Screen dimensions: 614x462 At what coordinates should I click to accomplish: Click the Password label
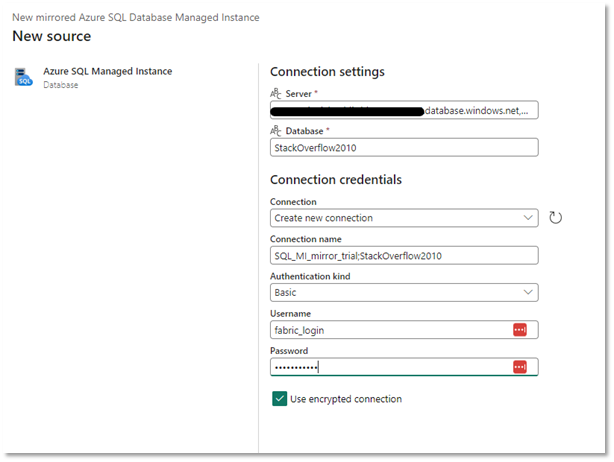[x=289, y=351]
